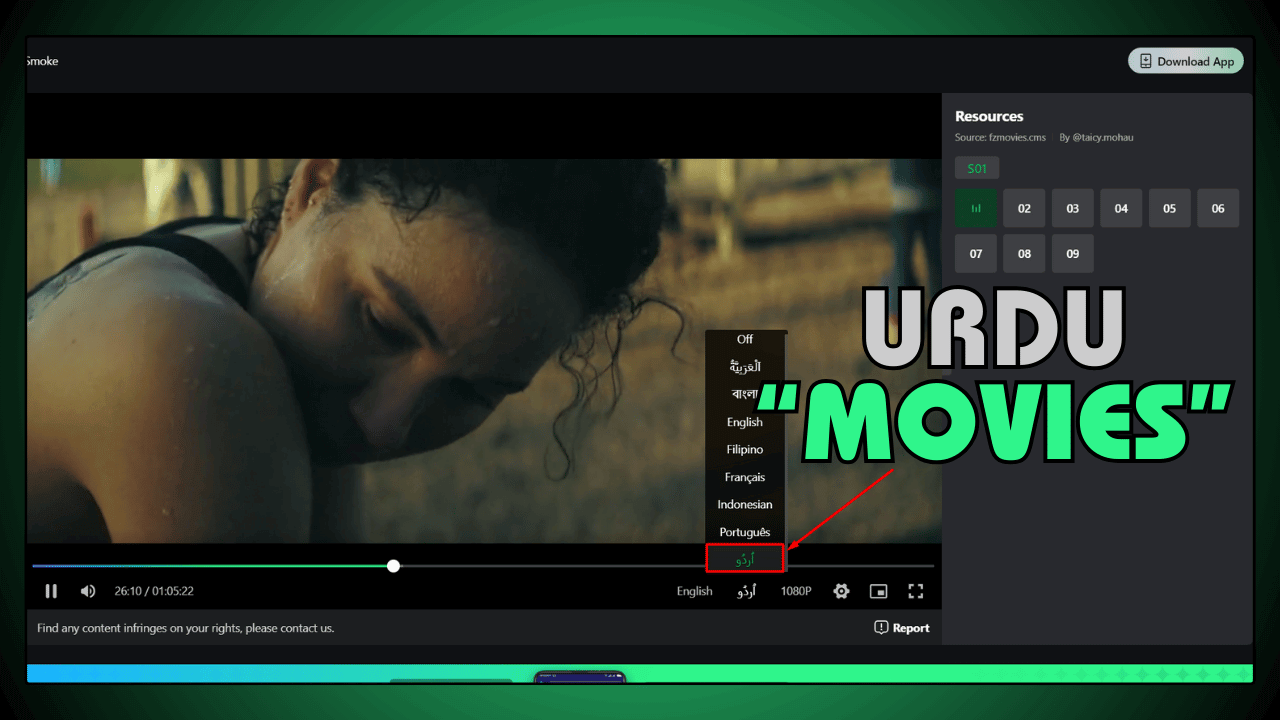Mute the video volume
The image size is (1280, 720).
pos(88,591)
